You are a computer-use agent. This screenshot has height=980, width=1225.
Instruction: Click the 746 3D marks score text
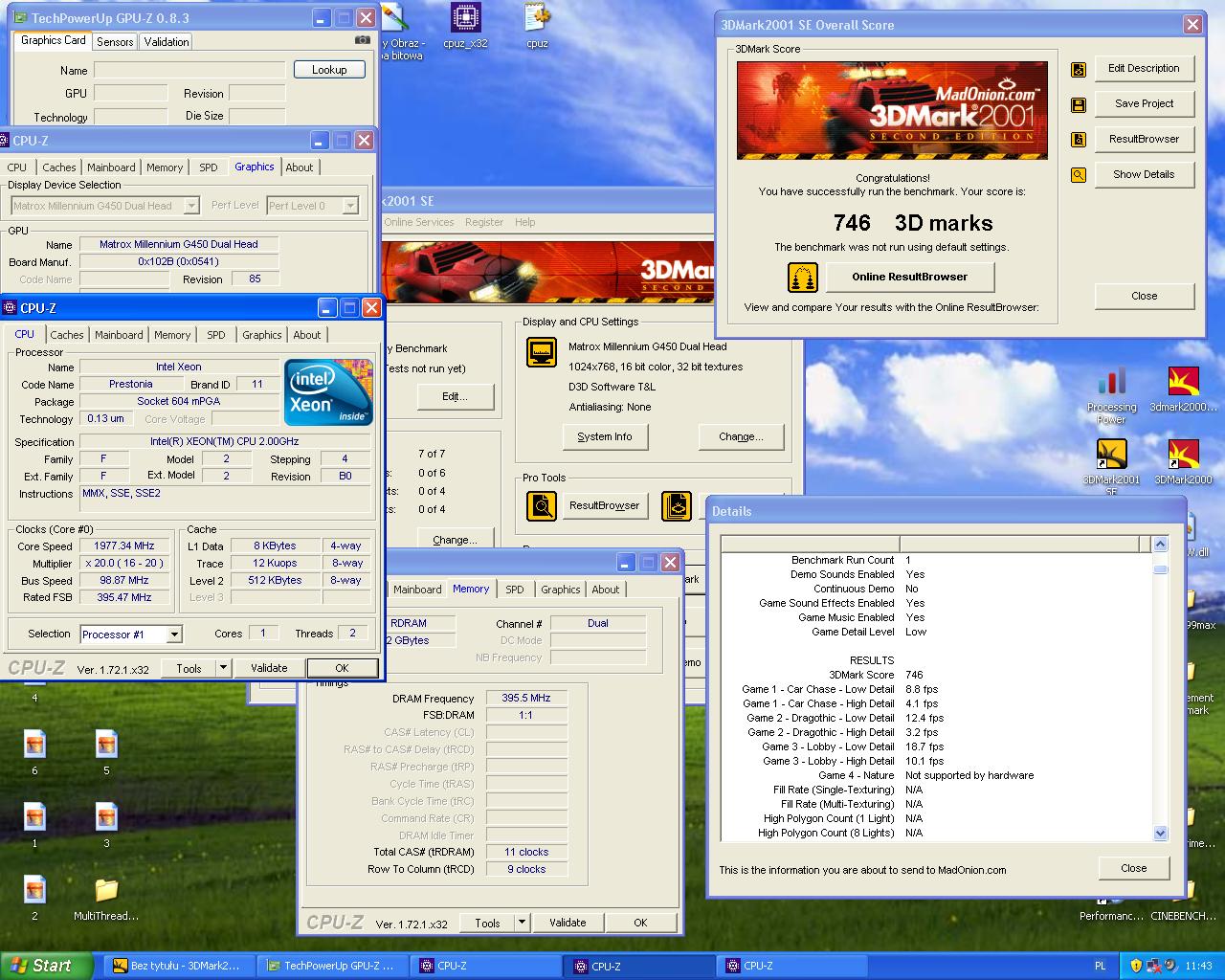click(913, 223)
